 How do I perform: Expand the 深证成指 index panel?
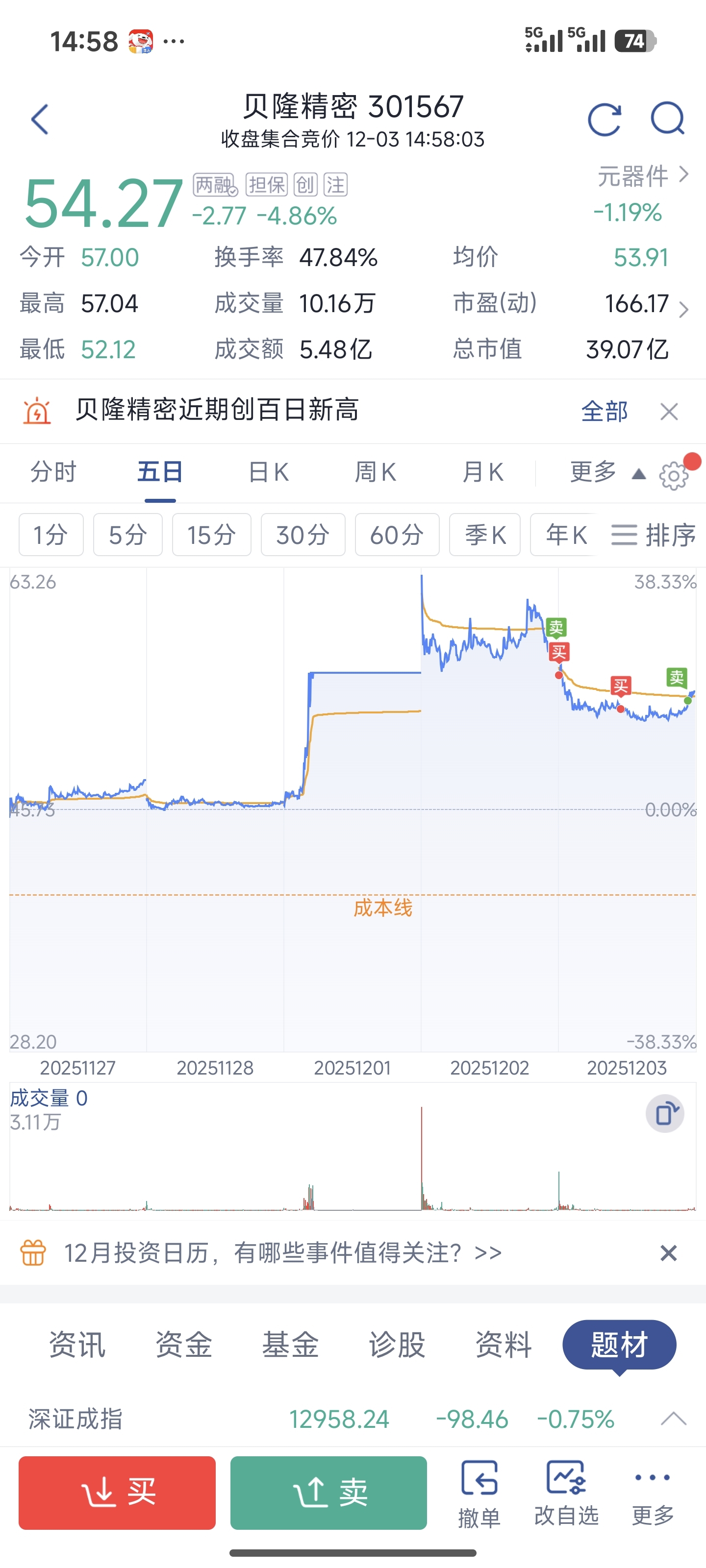coord(673,1420)
